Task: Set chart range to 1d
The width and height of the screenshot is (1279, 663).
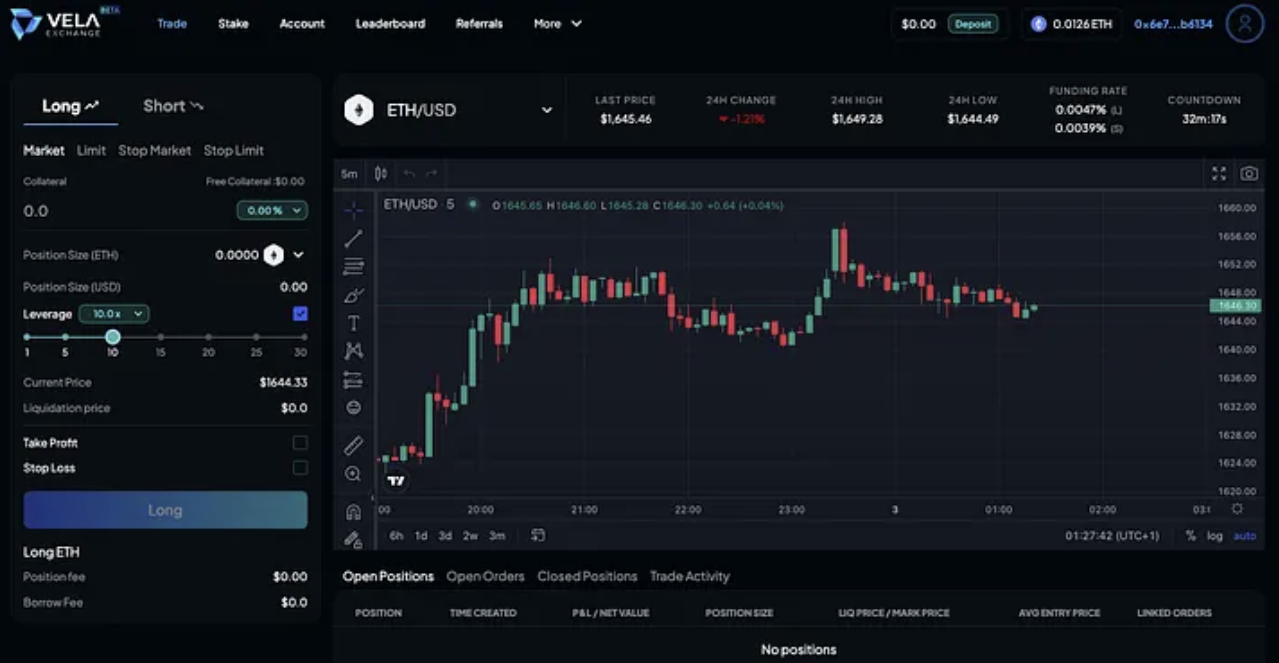Action: (x=421, y=536)
